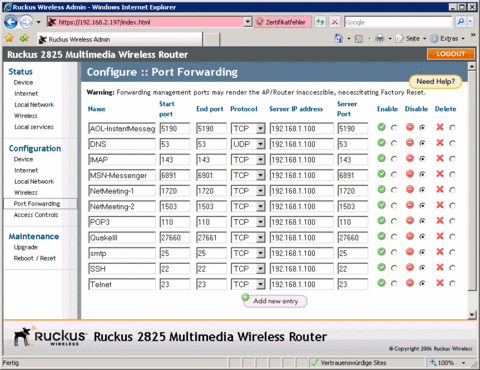The height and width of the screenshot is (370, 480).
Task: Click the browser Forward arrow button
Action: tap(26, 22)
